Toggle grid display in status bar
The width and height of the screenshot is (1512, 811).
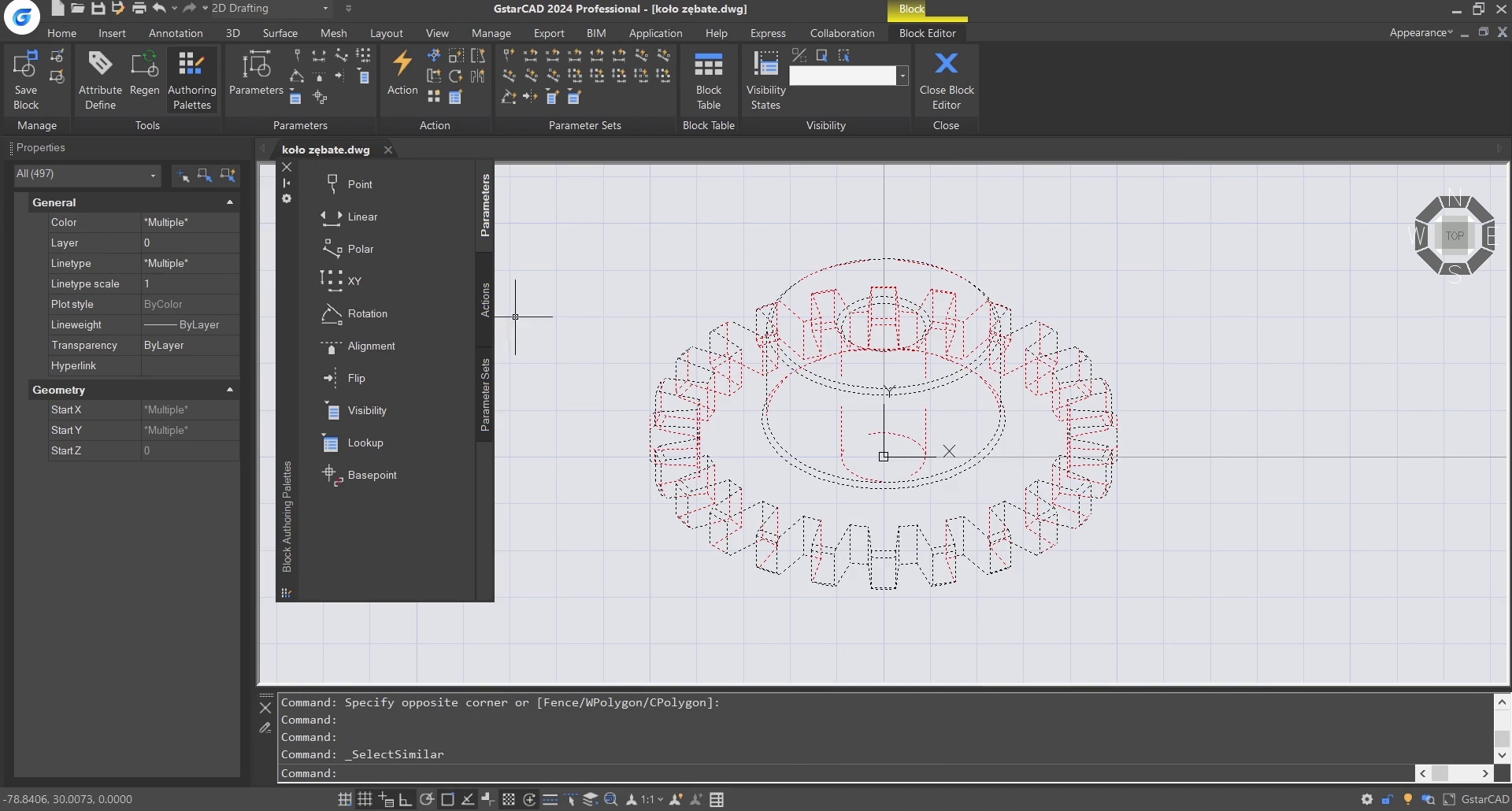click(365, 799)
